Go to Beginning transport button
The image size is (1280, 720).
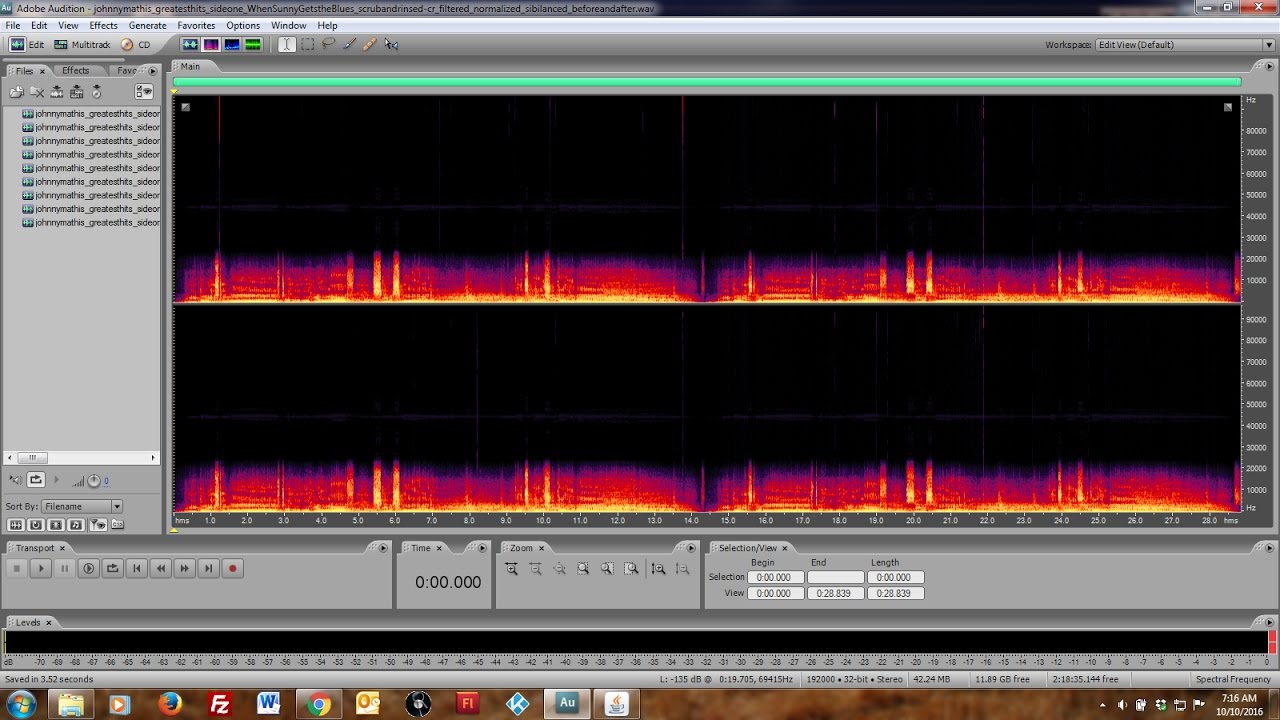[x=136, y=568]
